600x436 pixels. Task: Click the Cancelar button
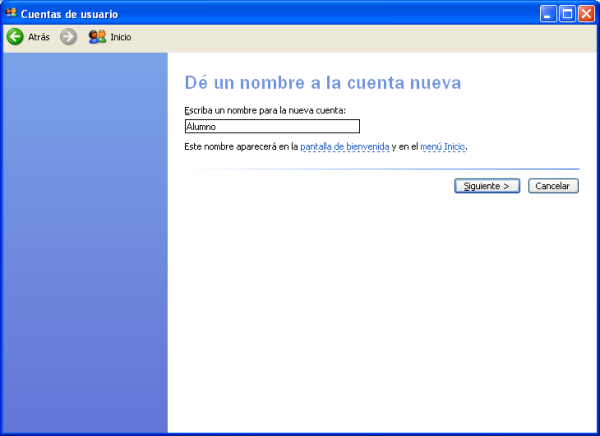(x=553, y=186)
